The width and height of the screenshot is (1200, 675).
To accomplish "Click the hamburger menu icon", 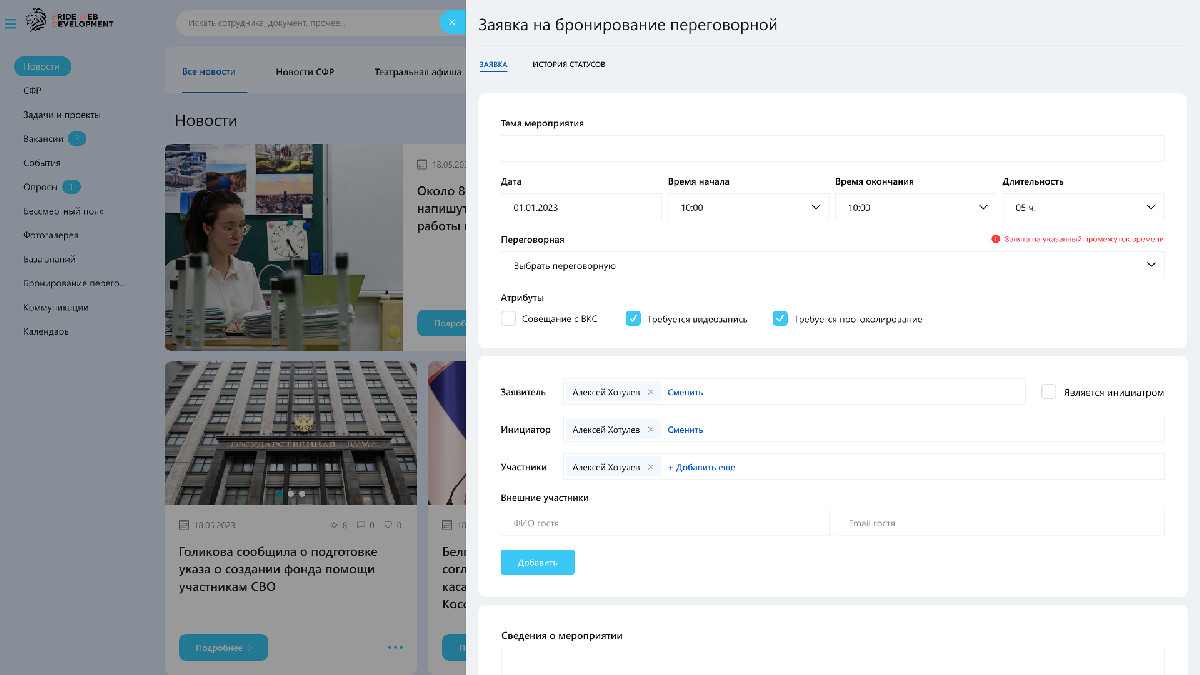I will tap(11, 22).
